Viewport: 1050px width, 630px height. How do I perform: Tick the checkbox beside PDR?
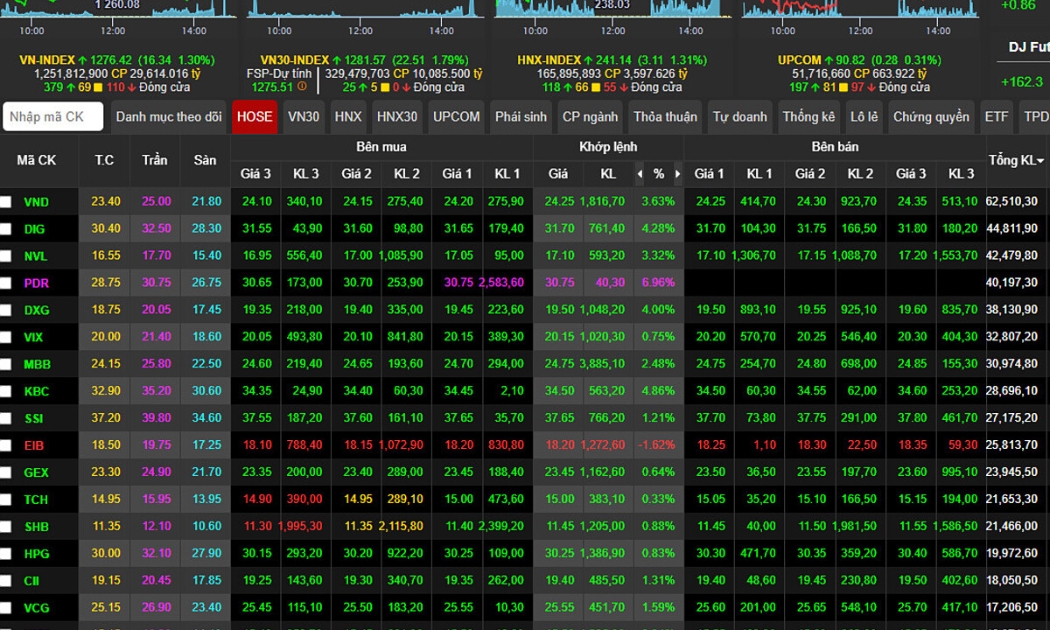pyautogui.click(x=6, y=283)
